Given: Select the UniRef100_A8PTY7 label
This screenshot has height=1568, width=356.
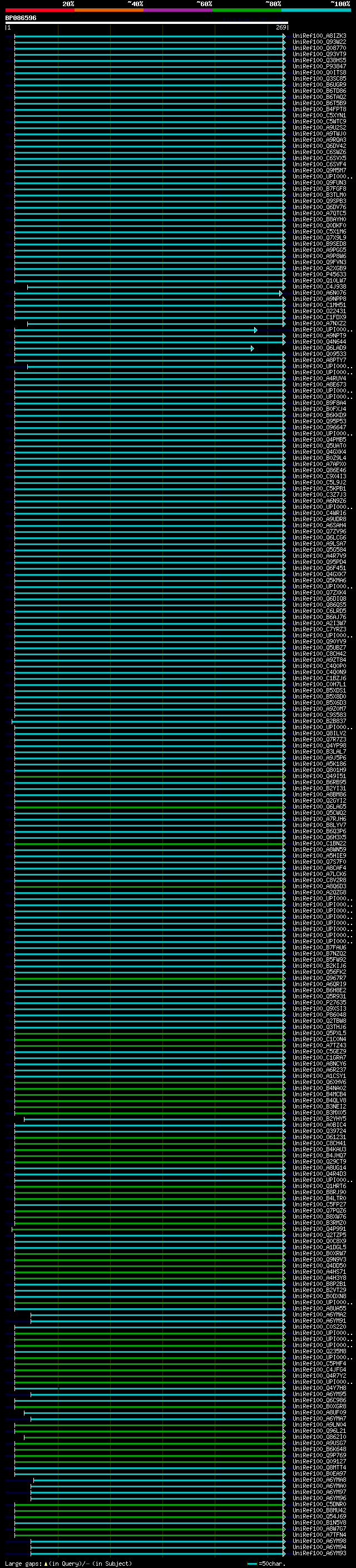Looking at the screenshot, I should (x=319, y=360).
